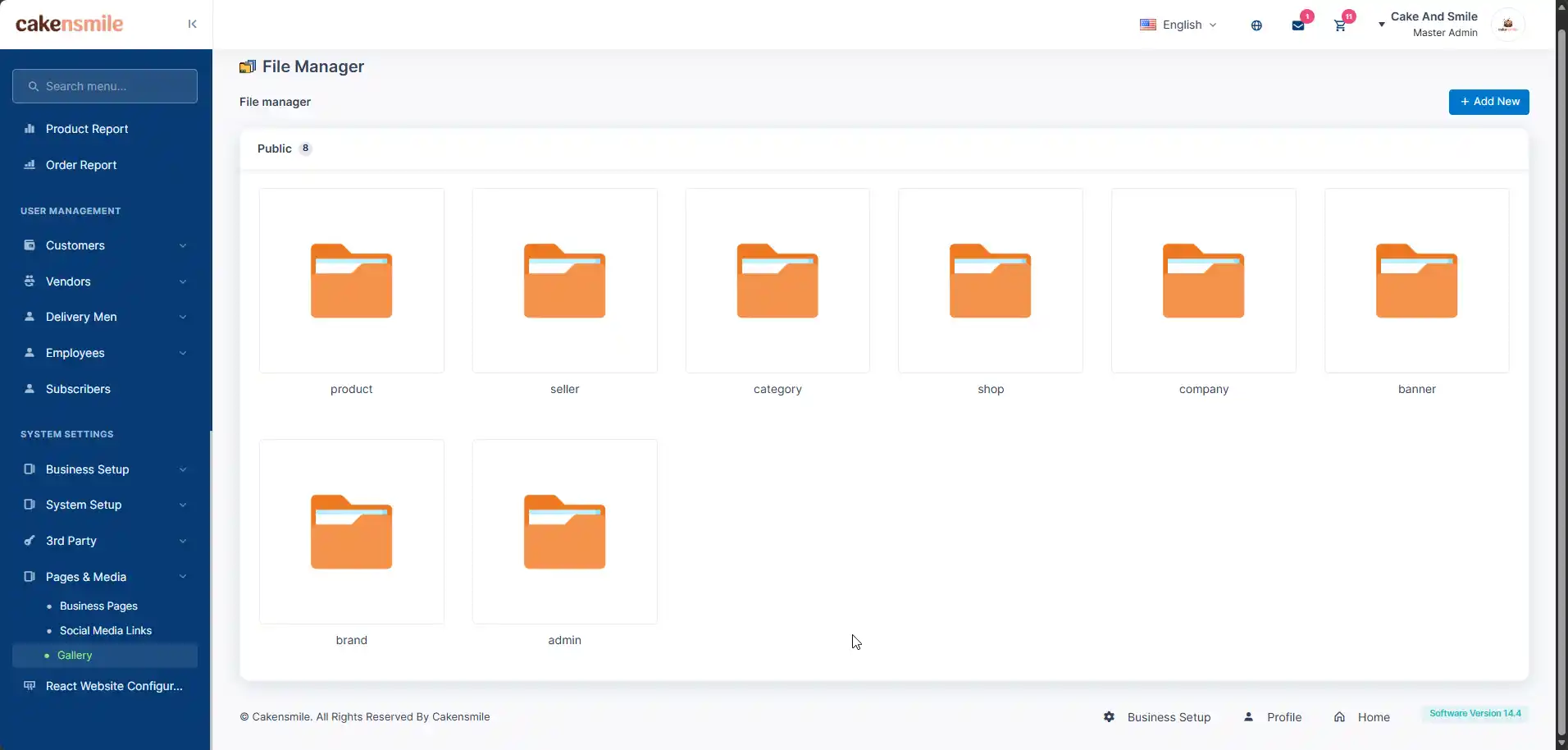Expand the Customers menu chevron

(x=183, y=245)
